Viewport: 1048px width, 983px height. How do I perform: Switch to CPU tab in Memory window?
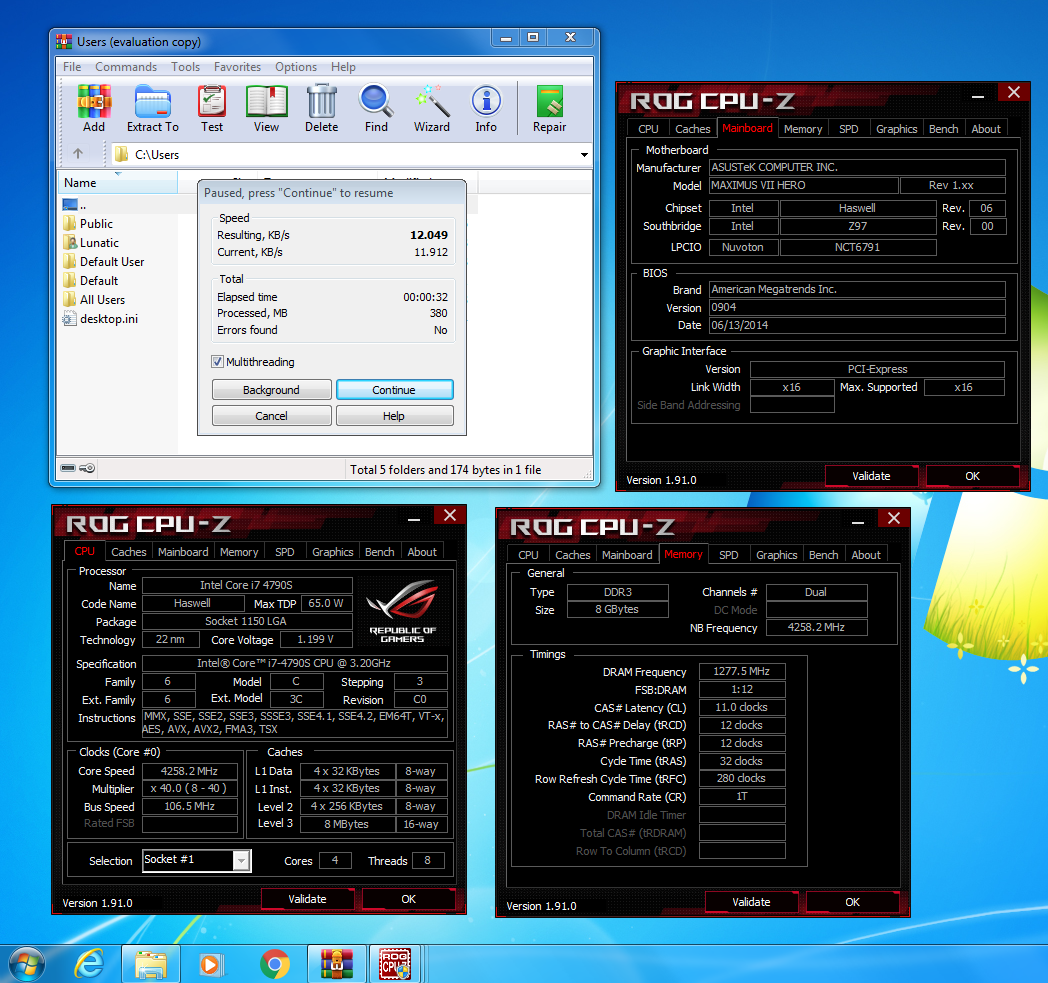[x=528, y=555]
